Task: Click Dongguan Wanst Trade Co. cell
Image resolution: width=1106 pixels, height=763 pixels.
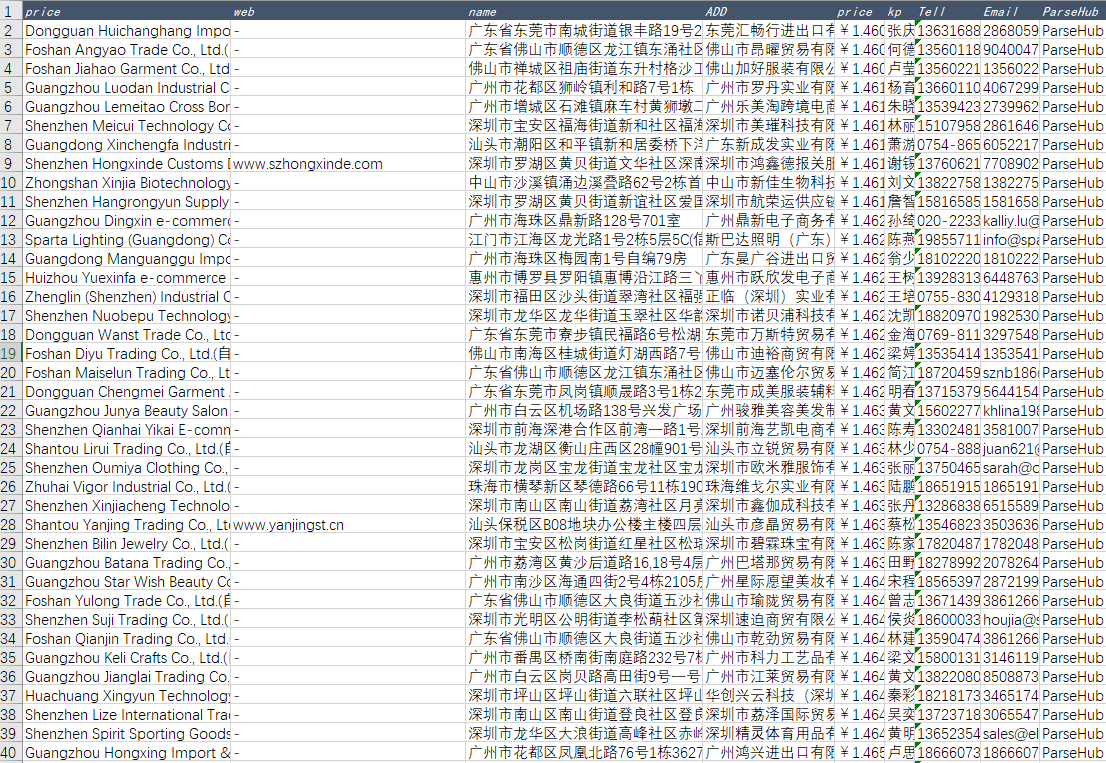Action: click(127, 335)
